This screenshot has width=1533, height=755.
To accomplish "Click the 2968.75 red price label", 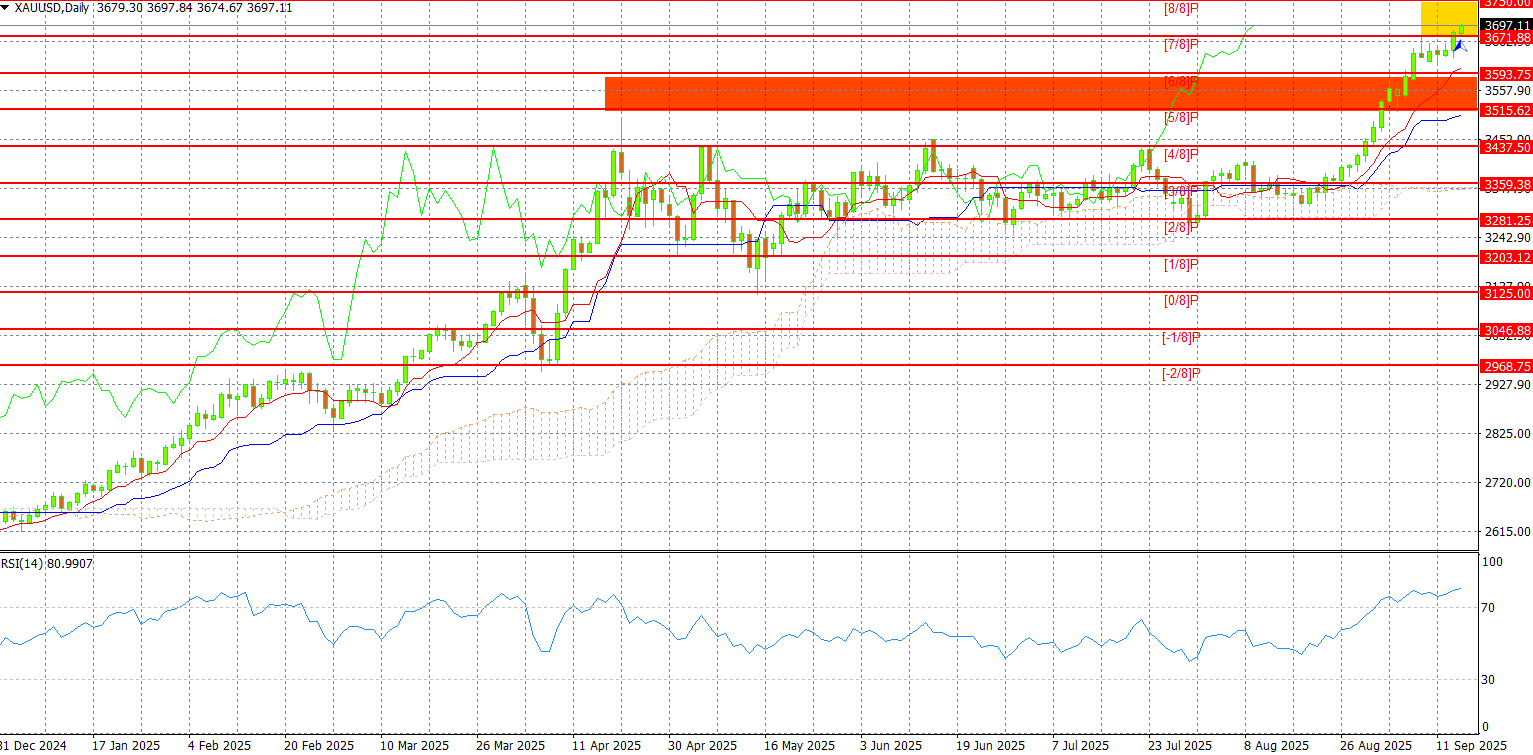I will pos(1506,367).
